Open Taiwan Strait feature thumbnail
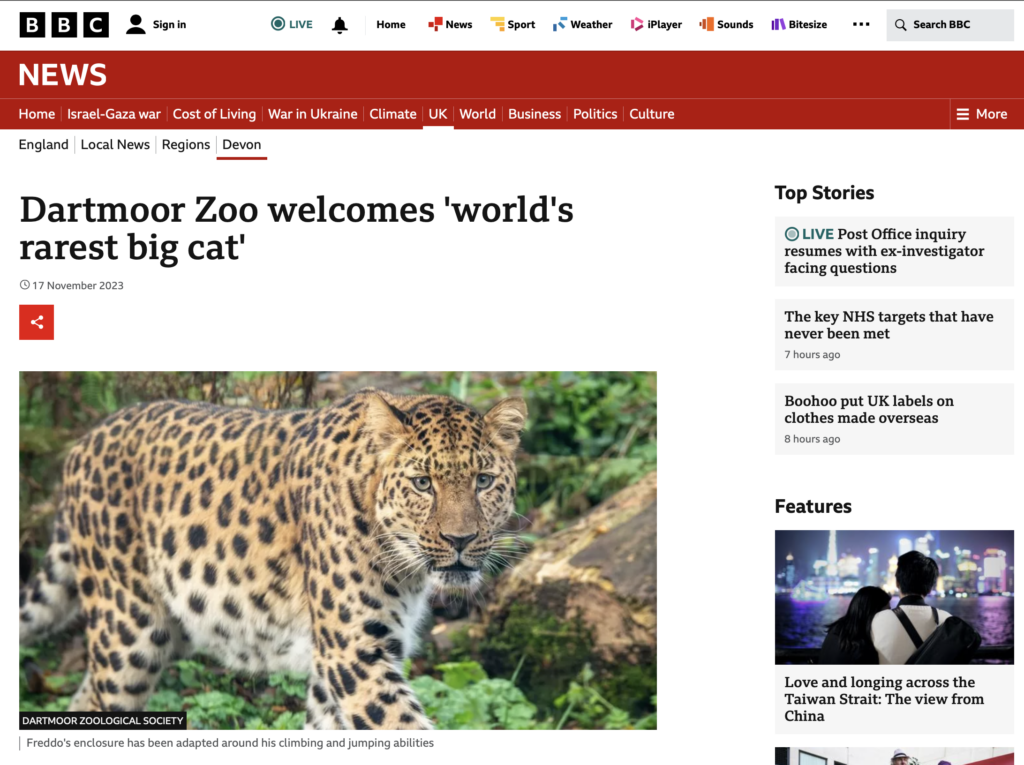The width and height of the screenshot is (1024, 765). 894,597
